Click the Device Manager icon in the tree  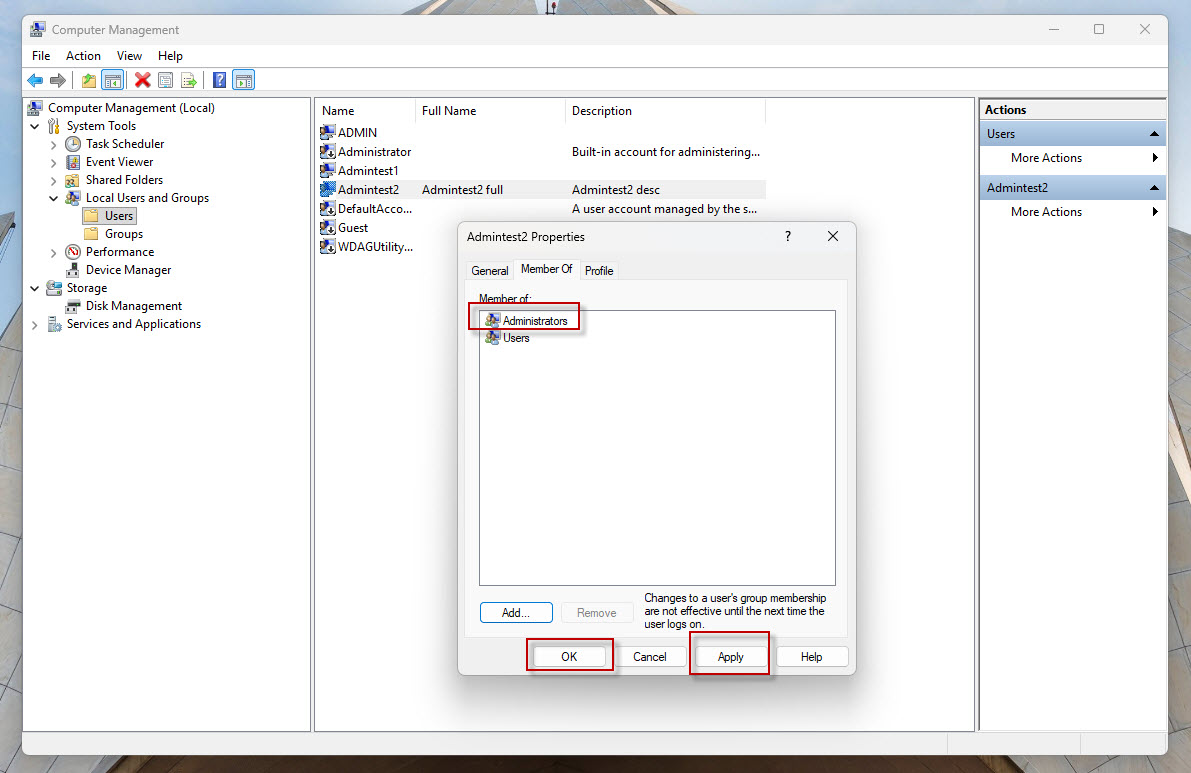point(73,270)
